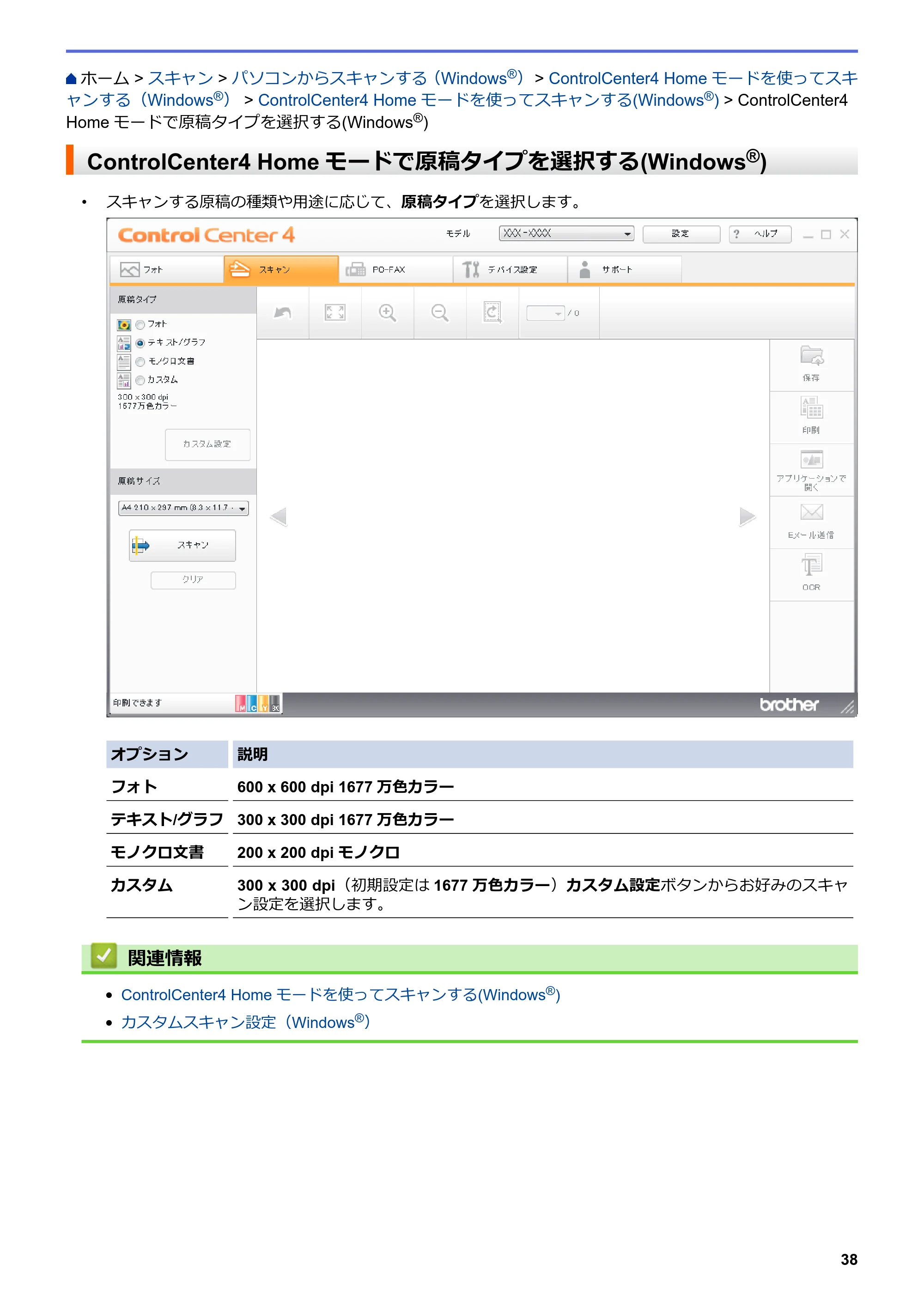
Task: Click the 印刷できます status text
Action: click(137, 704)
